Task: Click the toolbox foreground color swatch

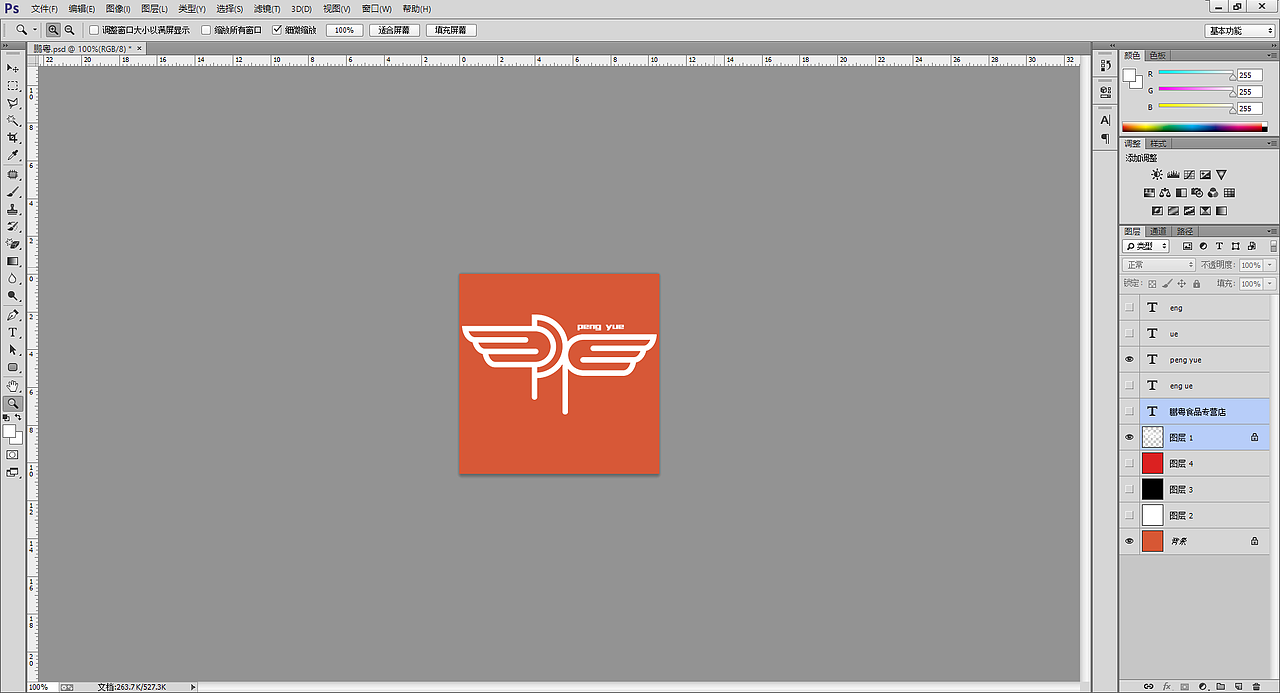Action: click(9, 431)
